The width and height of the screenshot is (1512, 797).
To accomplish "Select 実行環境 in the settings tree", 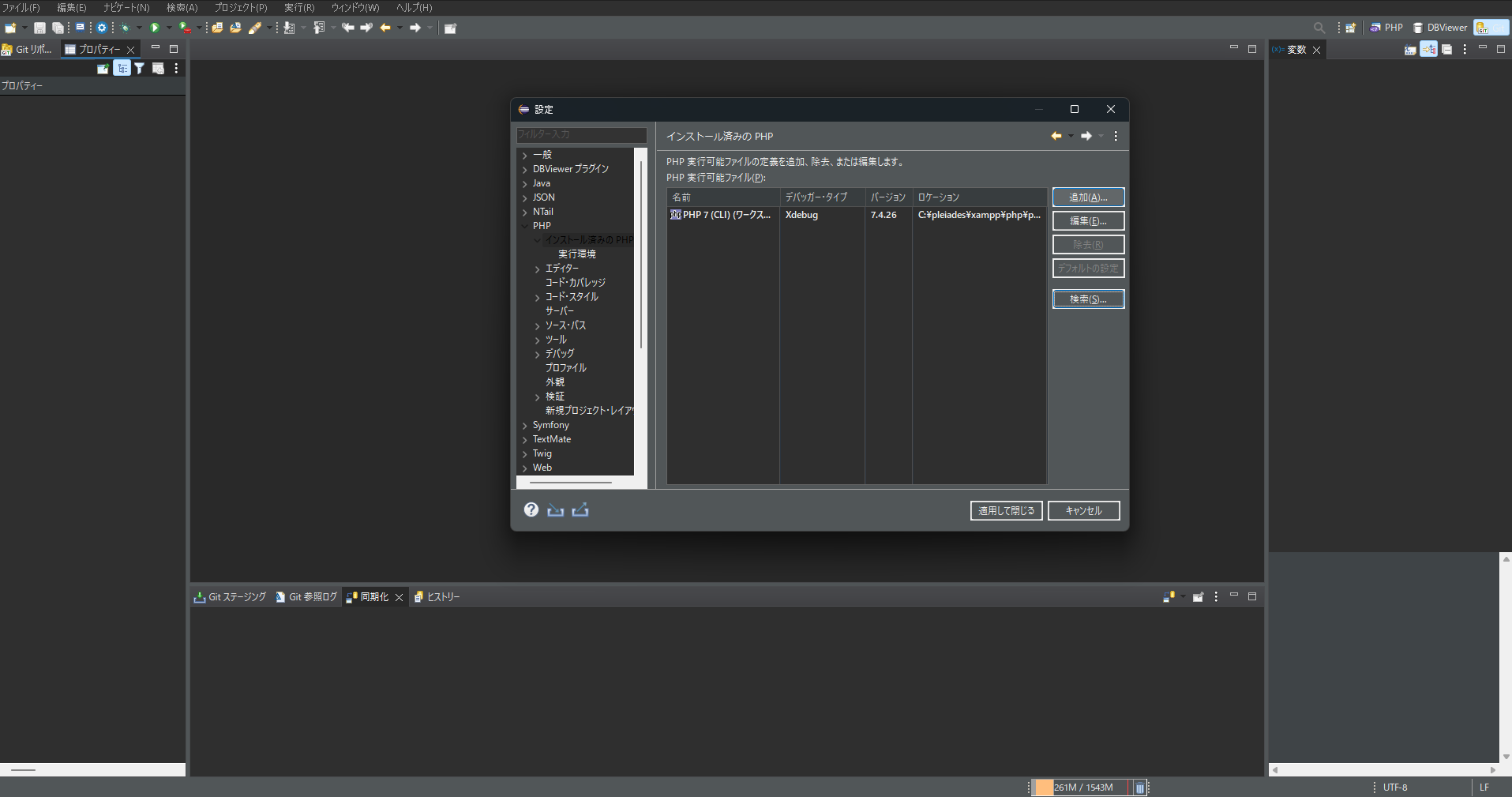I will pos(577,254).
